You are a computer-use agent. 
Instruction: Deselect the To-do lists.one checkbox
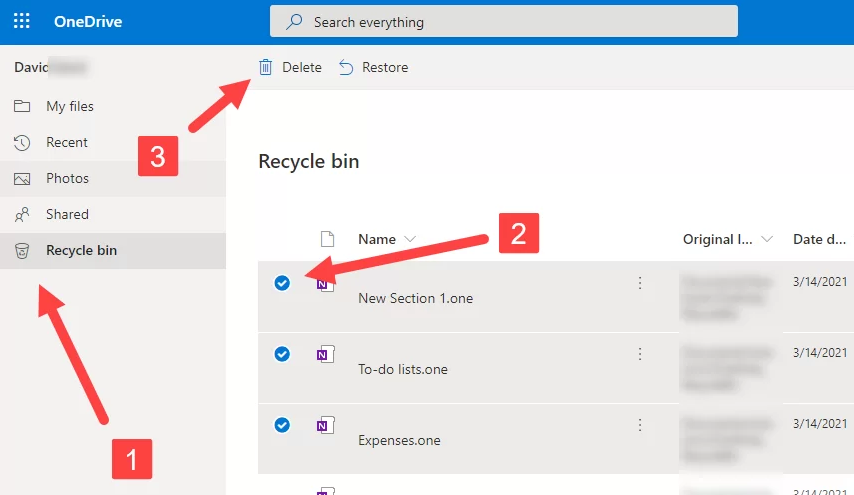point(282,354)
